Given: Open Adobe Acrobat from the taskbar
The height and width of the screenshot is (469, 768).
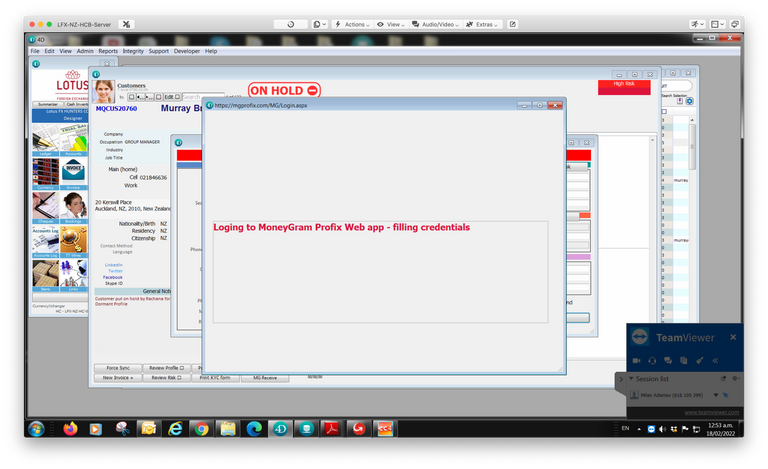Looking at the screenshot, I should tap(332, 429).
